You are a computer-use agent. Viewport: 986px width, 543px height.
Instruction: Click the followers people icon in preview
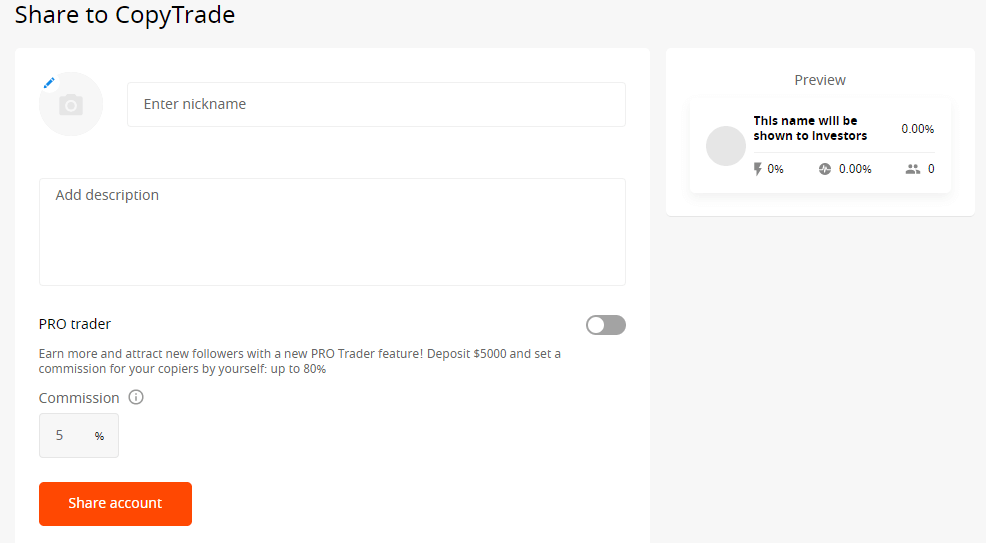(912, 169)
